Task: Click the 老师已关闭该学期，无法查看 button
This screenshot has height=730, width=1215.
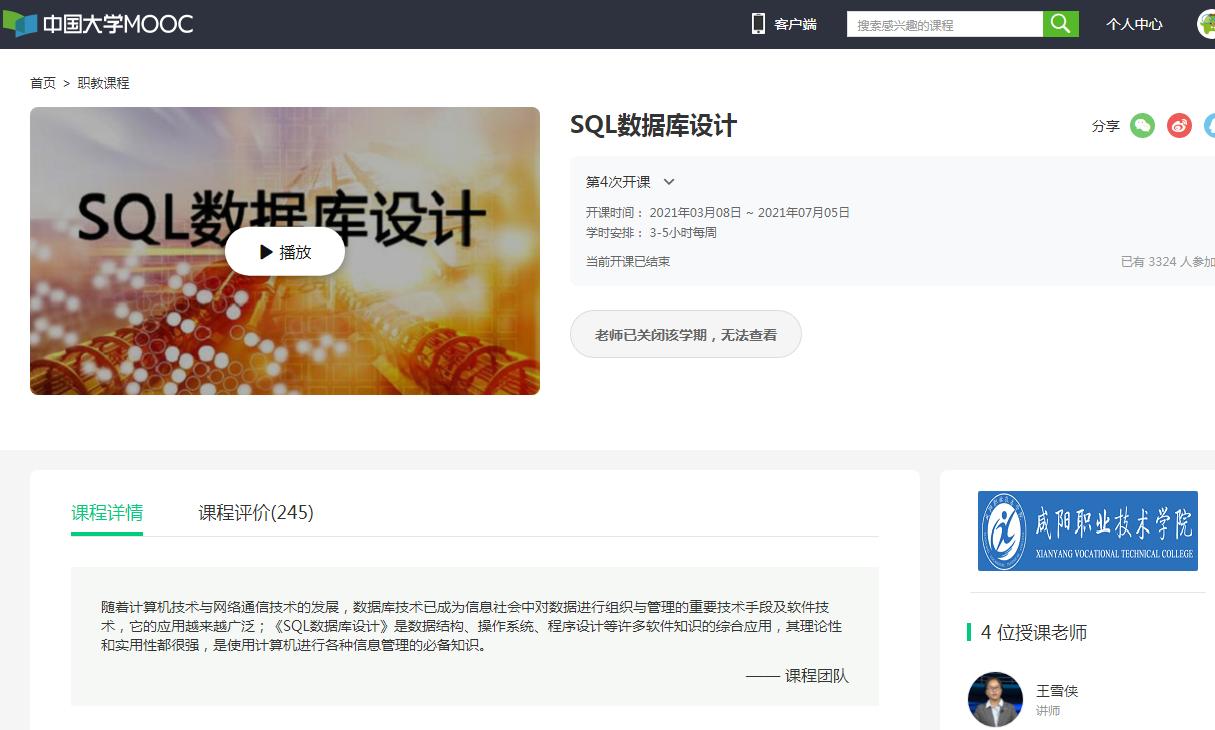Action: coord(685,335)
